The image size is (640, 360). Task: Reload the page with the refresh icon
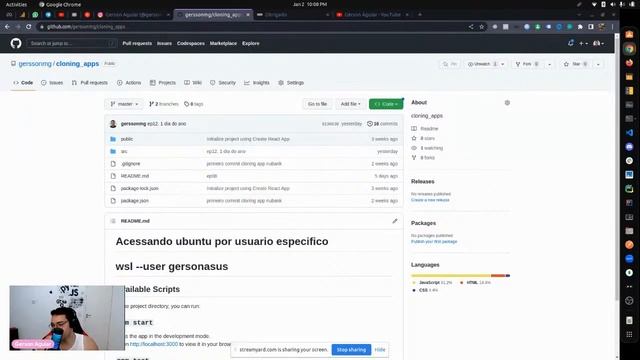[x=29, y=27]
